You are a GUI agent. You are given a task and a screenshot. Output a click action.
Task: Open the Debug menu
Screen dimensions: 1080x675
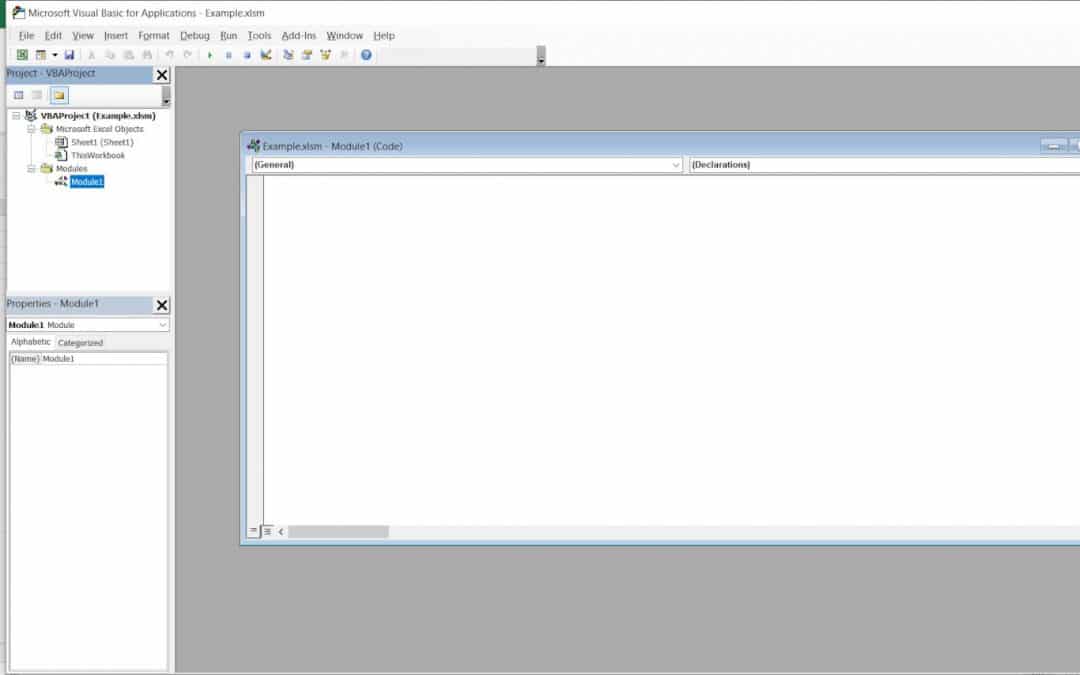point(195,36)
